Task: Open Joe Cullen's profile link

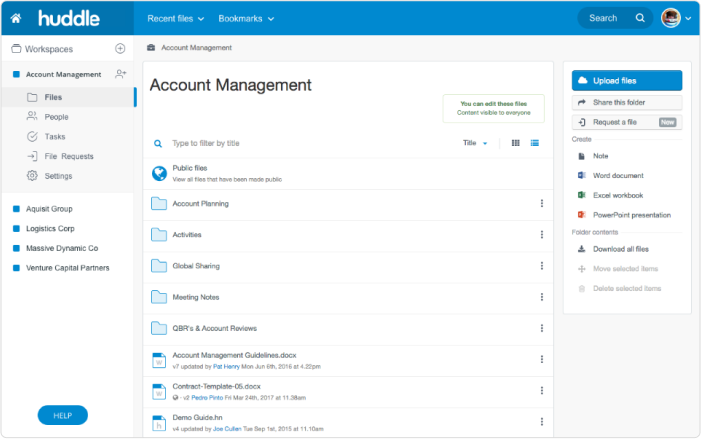Action: (x=227, y=429)
